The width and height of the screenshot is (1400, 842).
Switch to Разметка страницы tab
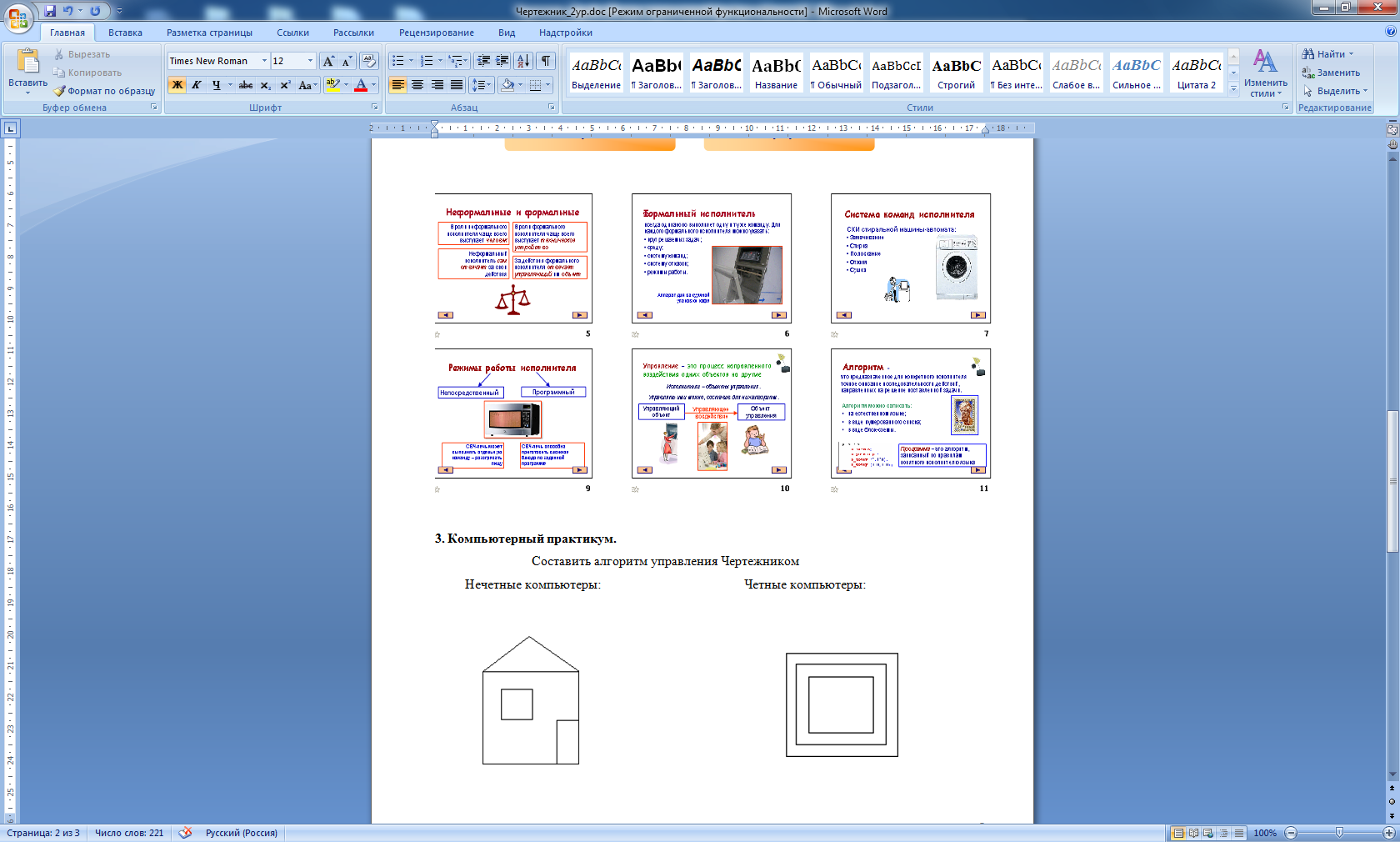tap(209, 33)
